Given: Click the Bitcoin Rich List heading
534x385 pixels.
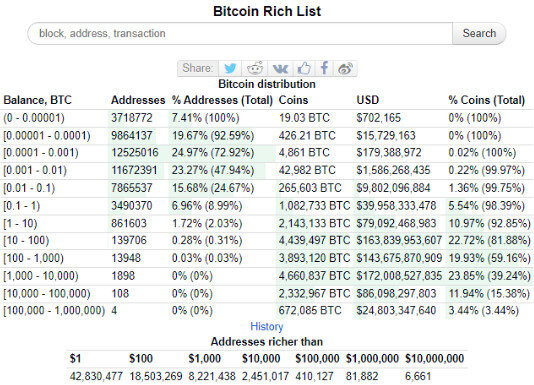Looking at the screenshot, I should (x=267, y=11).
